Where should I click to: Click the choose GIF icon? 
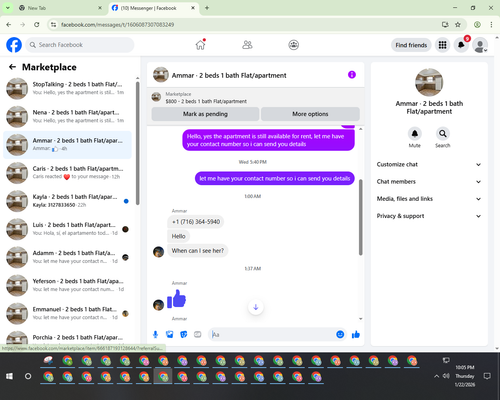[x=198, y=334]
